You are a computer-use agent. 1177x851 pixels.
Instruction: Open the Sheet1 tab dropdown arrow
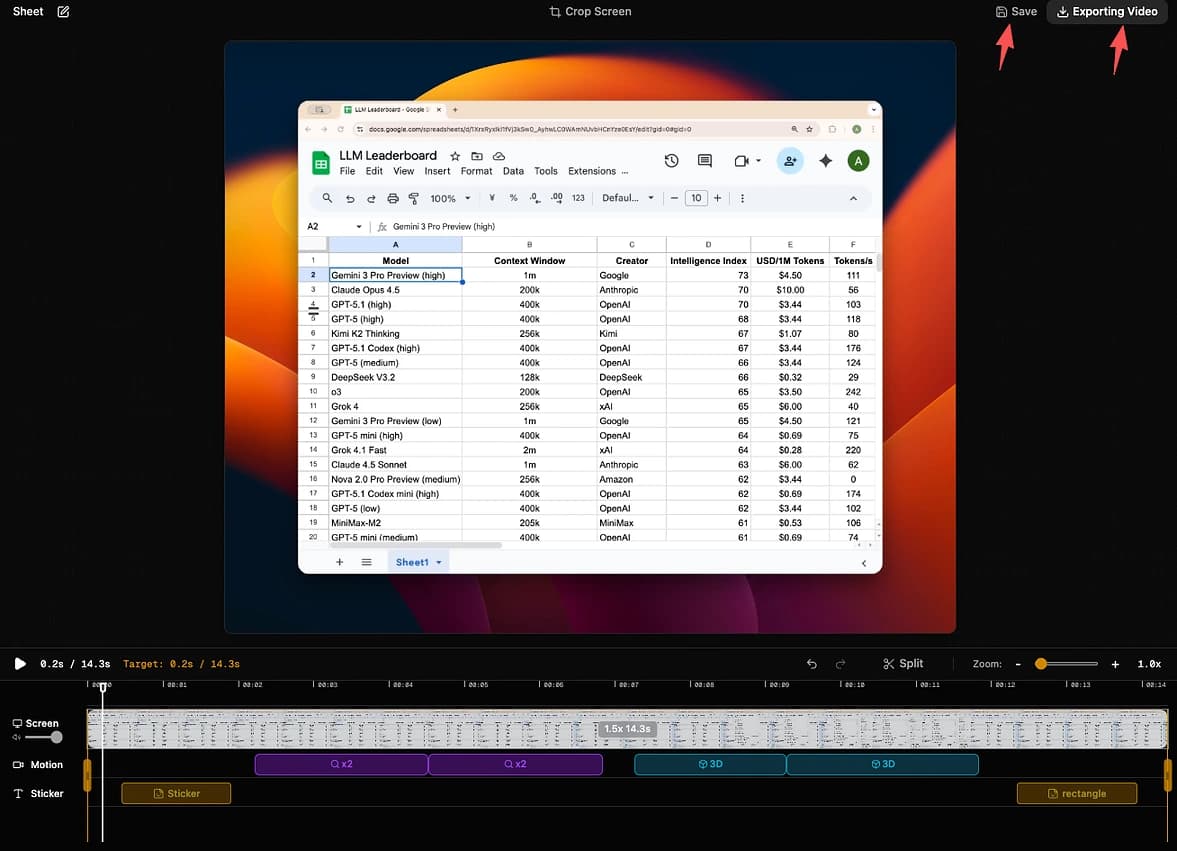coord(439,563)
